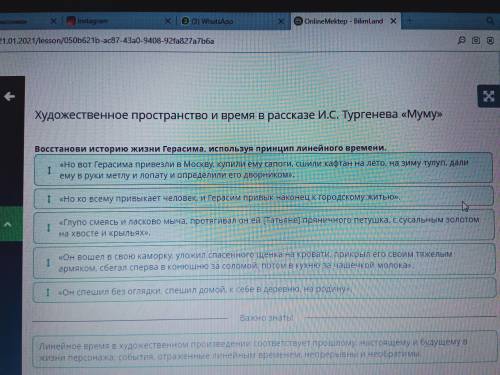Click the search icon in the tab bar
The height and width of the screenshot is (375, 500).
tap(490, 21)
